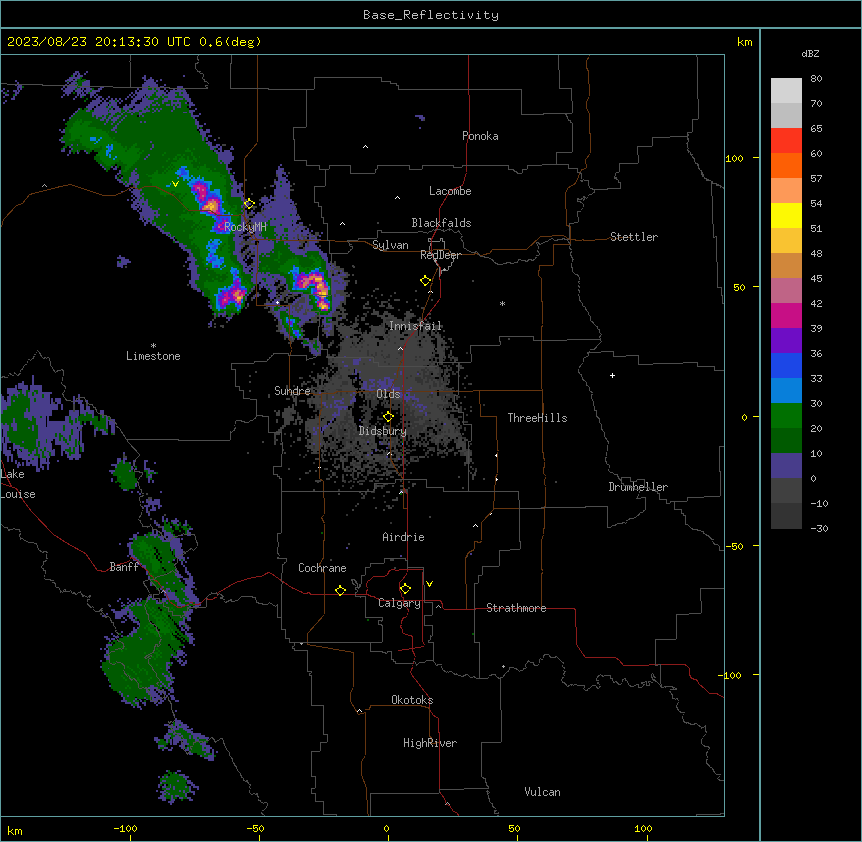Click the Innisfail city label
This screenshot has width=862, height=842.
click(416, 326)
